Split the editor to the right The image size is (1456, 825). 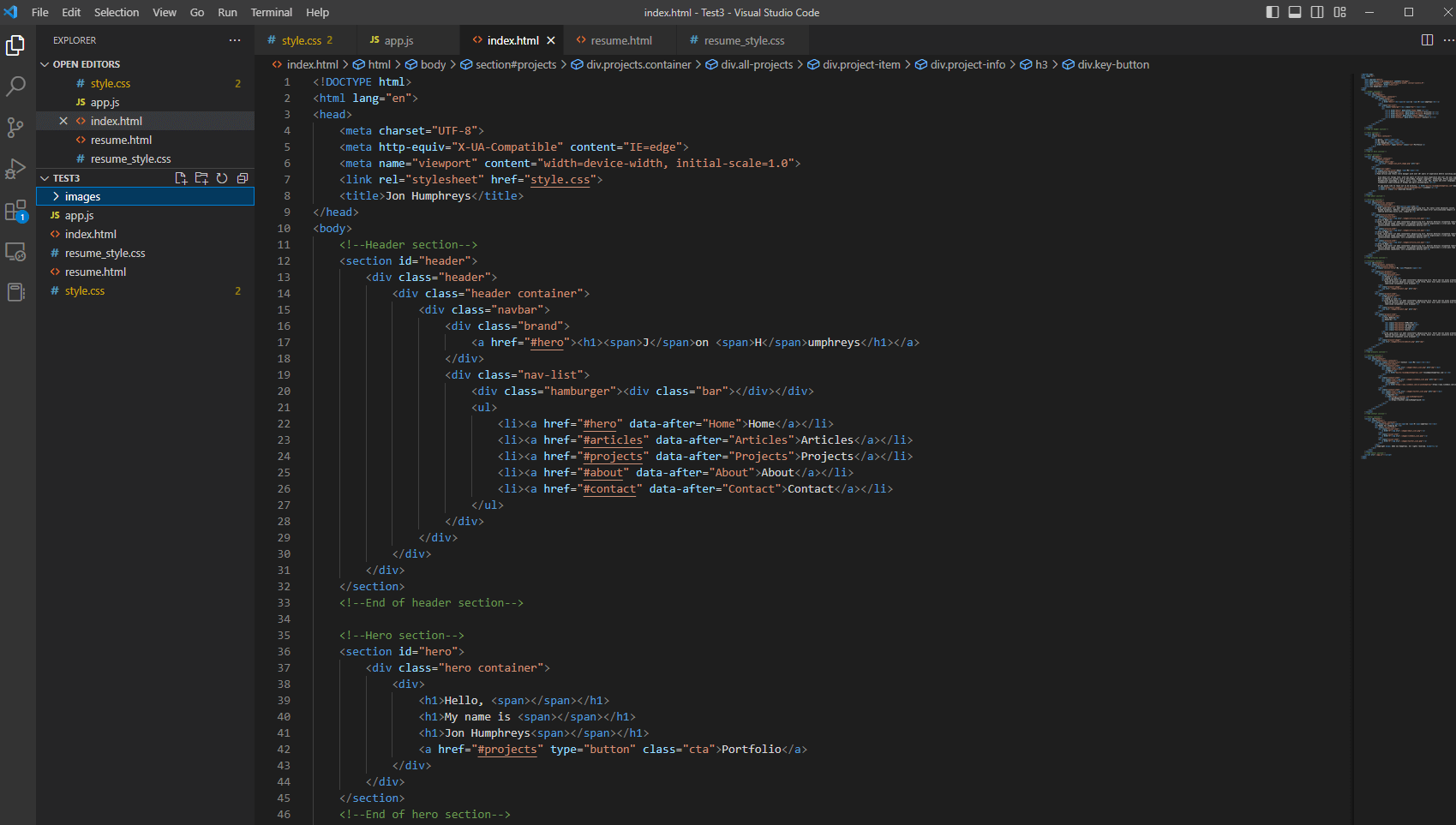coord(1427,40)
